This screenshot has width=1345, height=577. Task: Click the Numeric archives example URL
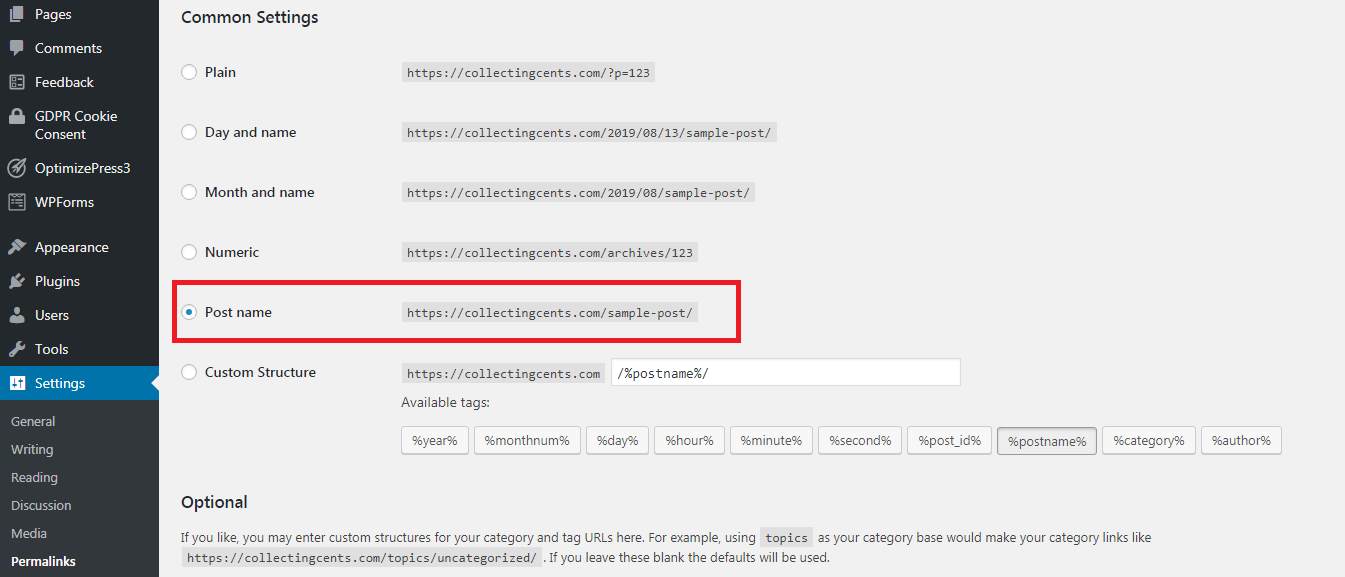[x=549, y=252]
